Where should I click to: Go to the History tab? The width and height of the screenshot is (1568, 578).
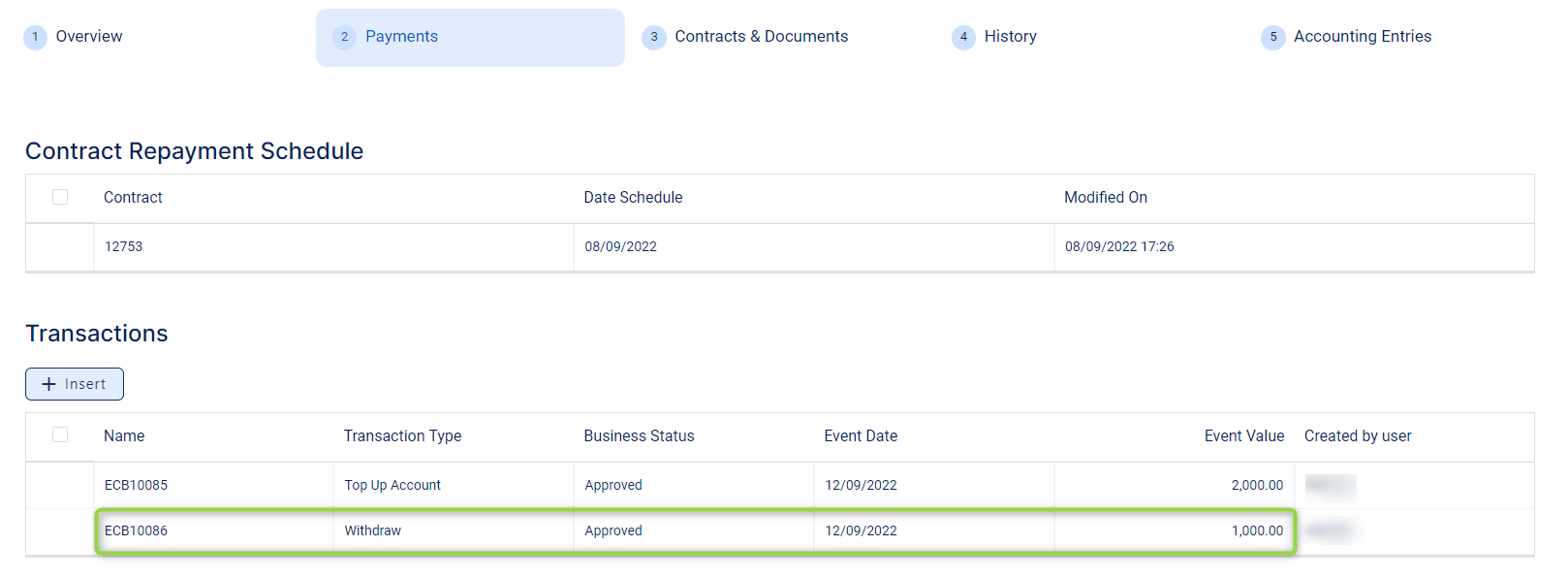pyautogui.click(x=1010, y=37)
